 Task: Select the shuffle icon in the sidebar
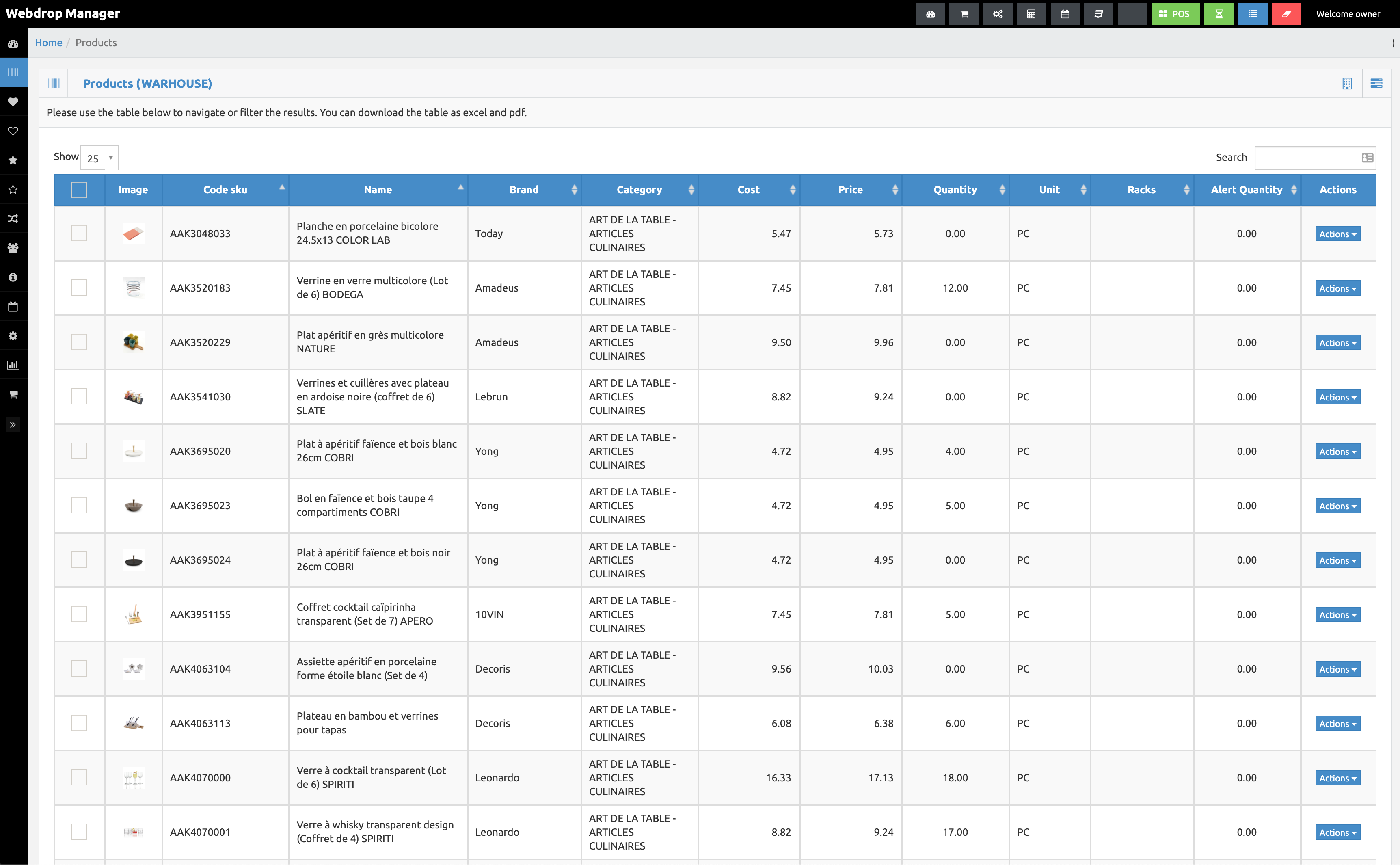coord(13,218)
